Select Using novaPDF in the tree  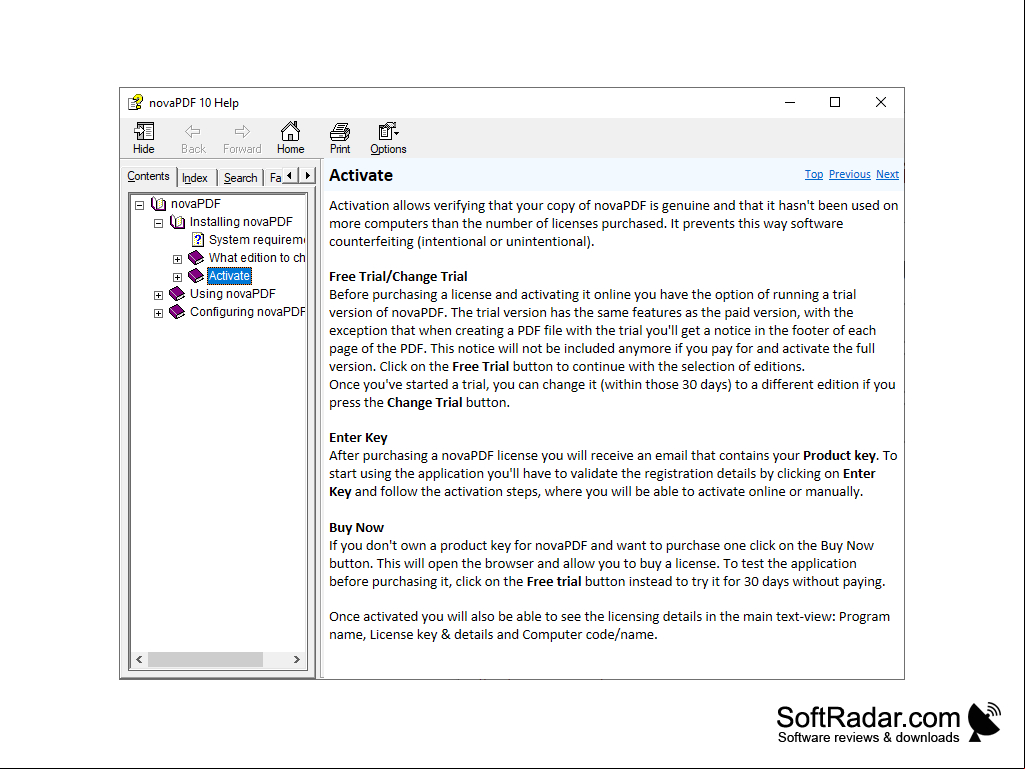(x=233, y=294)
